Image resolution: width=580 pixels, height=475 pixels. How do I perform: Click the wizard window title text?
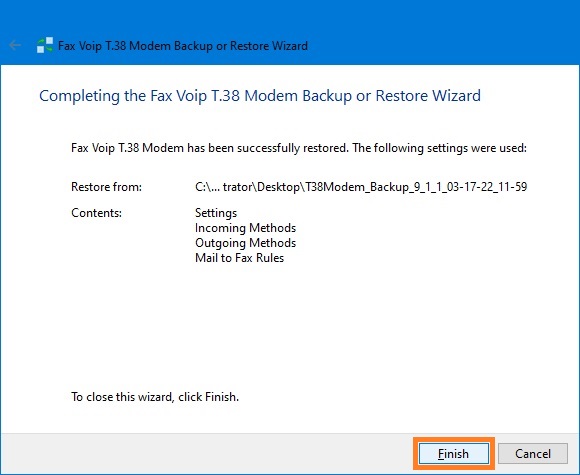point(183,46)
